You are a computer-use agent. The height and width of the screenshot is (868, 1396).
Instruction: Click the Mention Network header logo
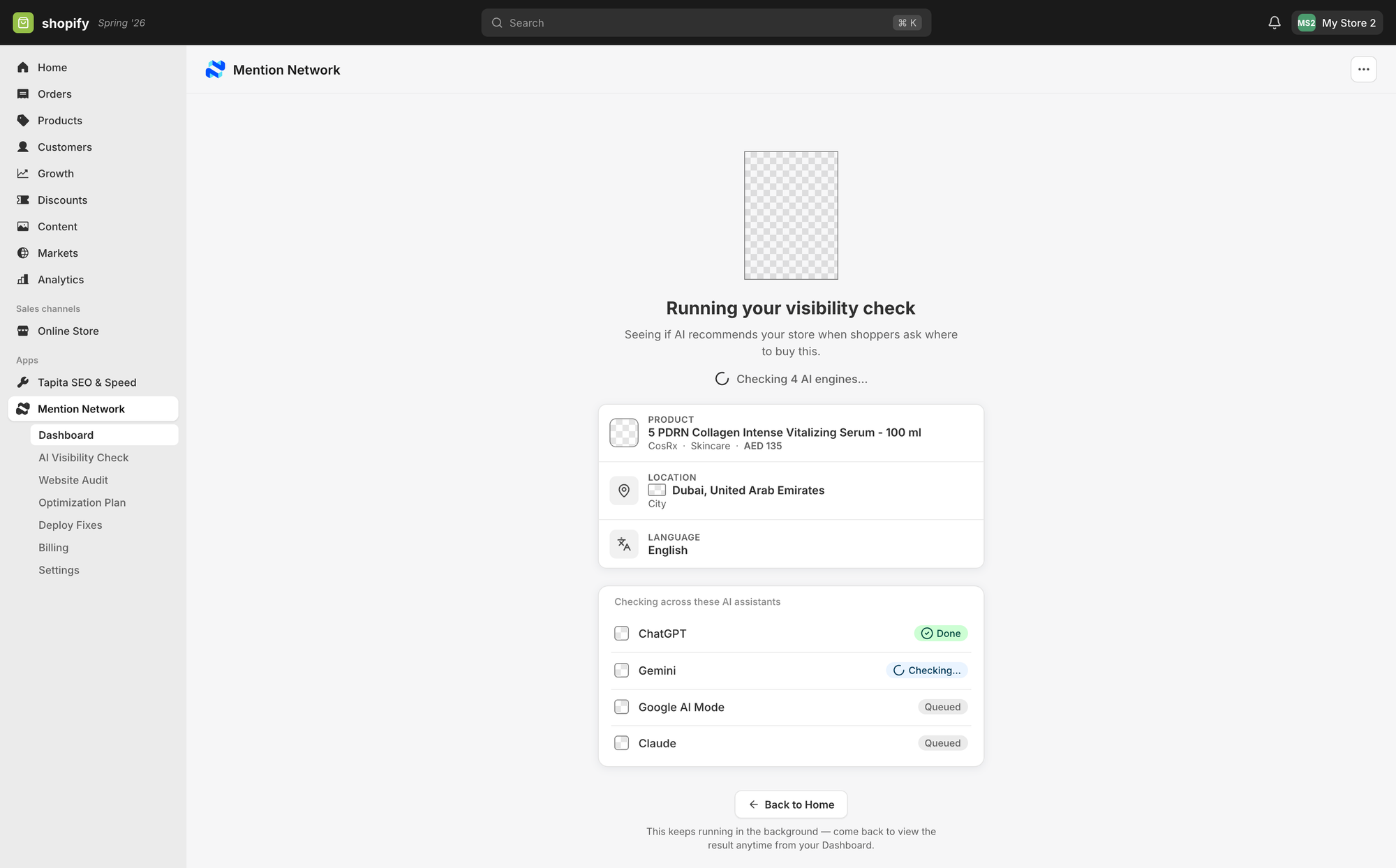tap(215, 70)
